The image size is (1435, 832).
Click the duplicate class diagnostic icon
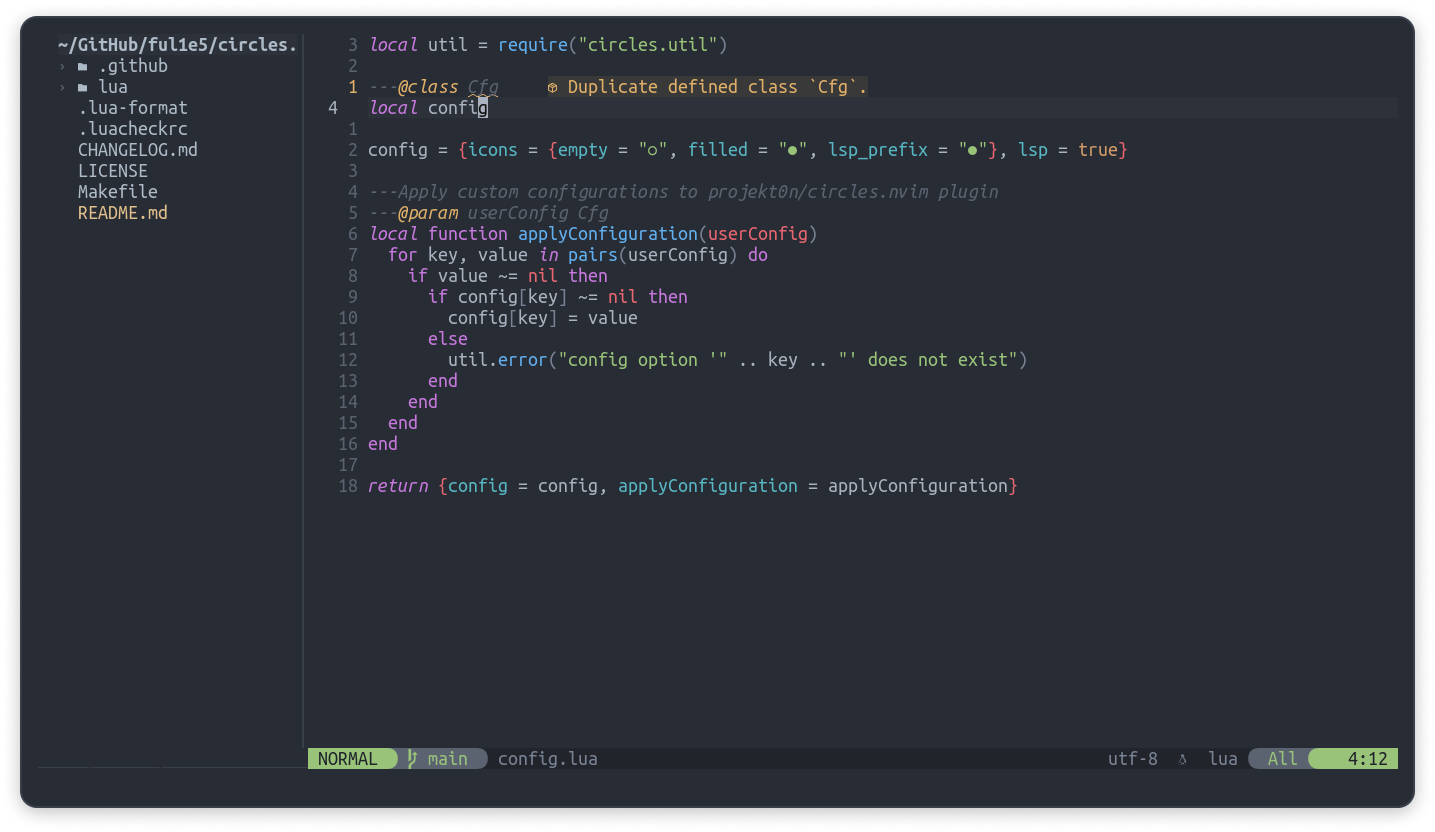(551, 87)
